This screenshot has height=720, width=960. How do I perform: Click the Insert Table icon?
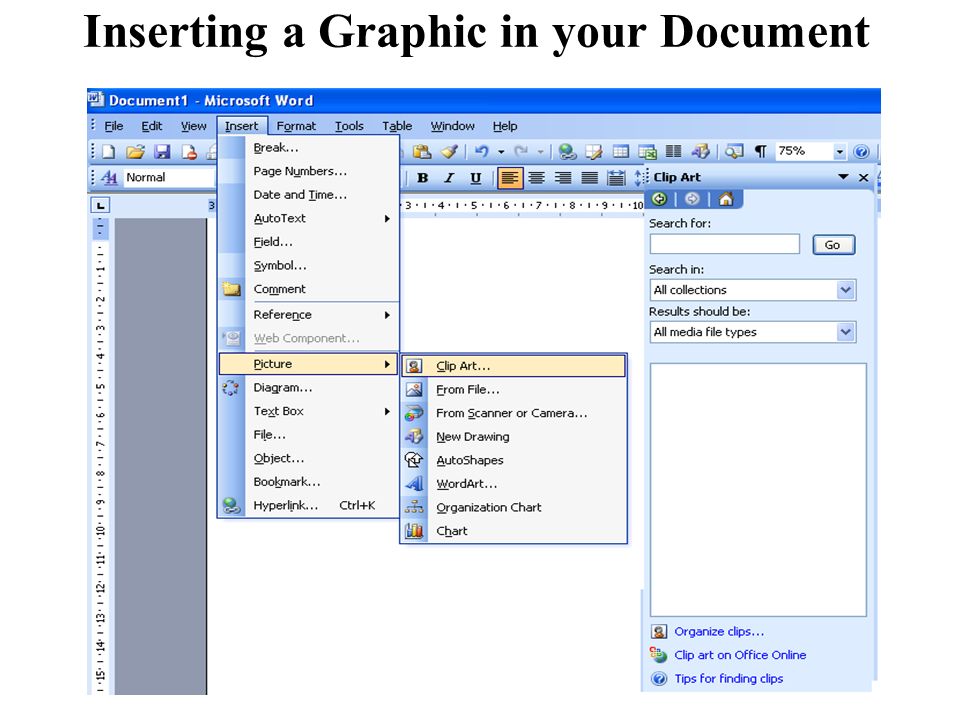tap(620, 151)
